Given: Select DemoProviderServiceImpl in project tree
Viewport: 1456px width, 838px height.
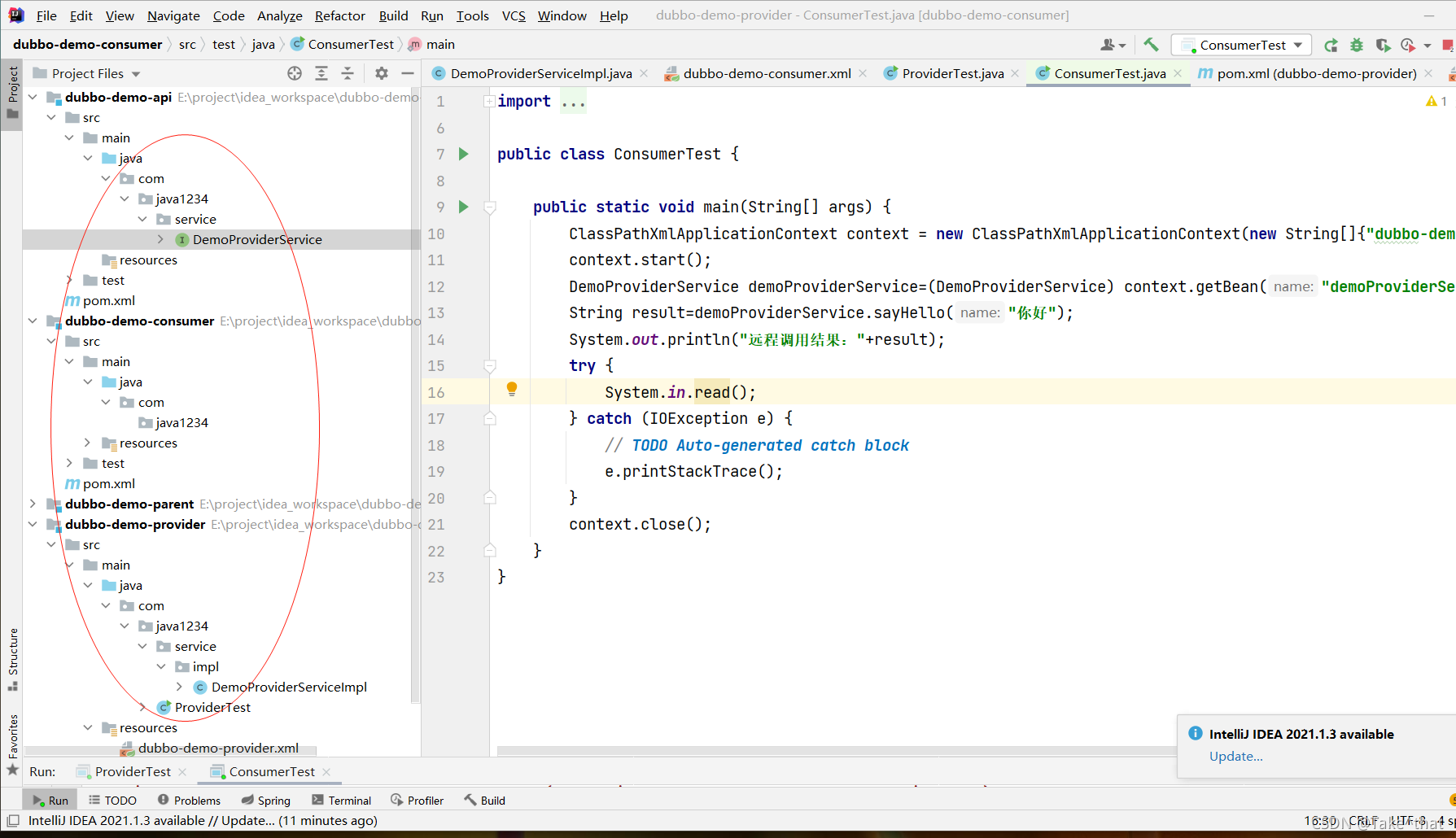Looking at the screenshot, I should 288,687.
